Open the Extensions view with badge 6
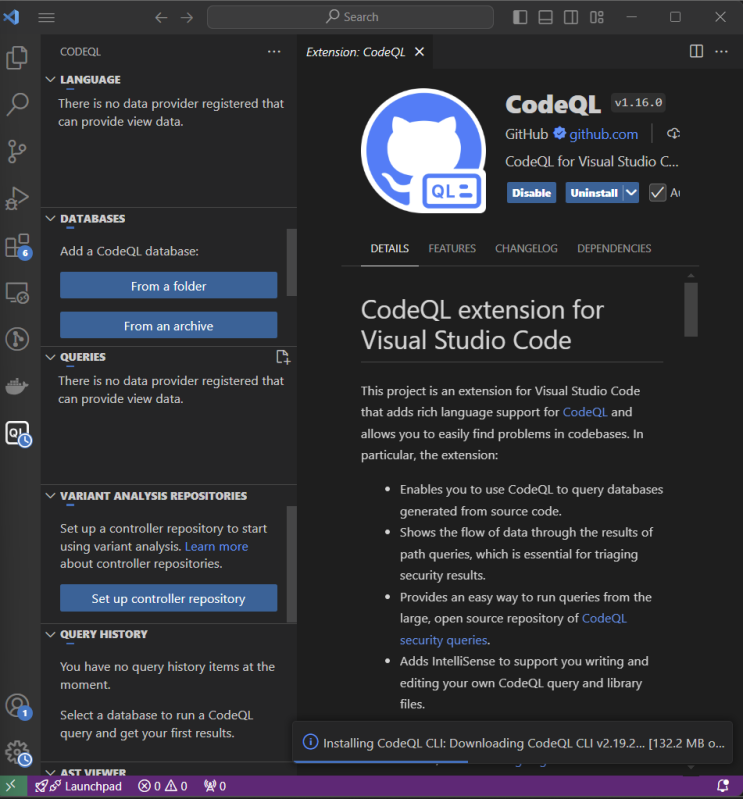 click(17, 246)
